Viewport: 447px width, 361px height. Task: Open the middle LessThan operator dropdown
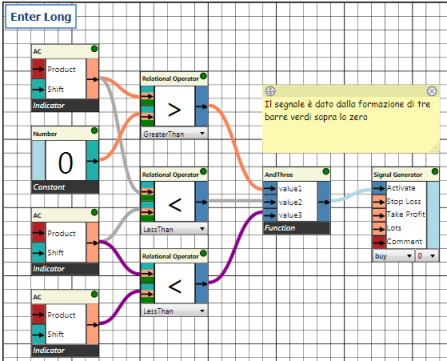click(x=174, y=229)
